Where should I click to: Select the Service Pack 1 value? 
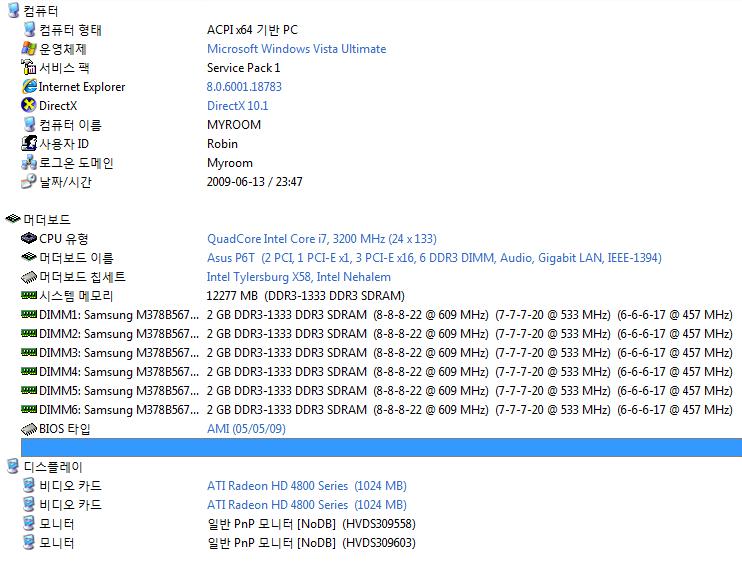tap(243, 68)
